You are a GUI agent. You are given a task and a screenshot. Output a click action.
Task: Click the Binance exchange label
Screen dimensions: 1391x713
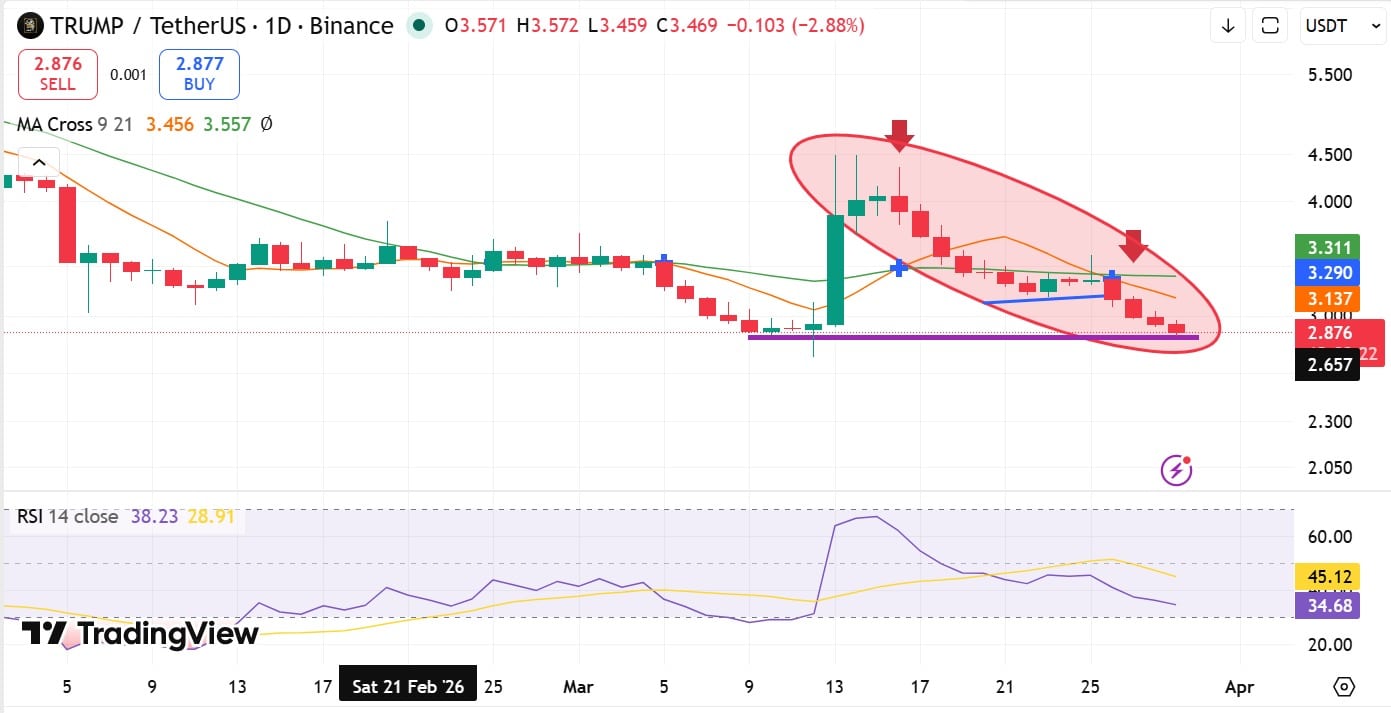[351, 25]
